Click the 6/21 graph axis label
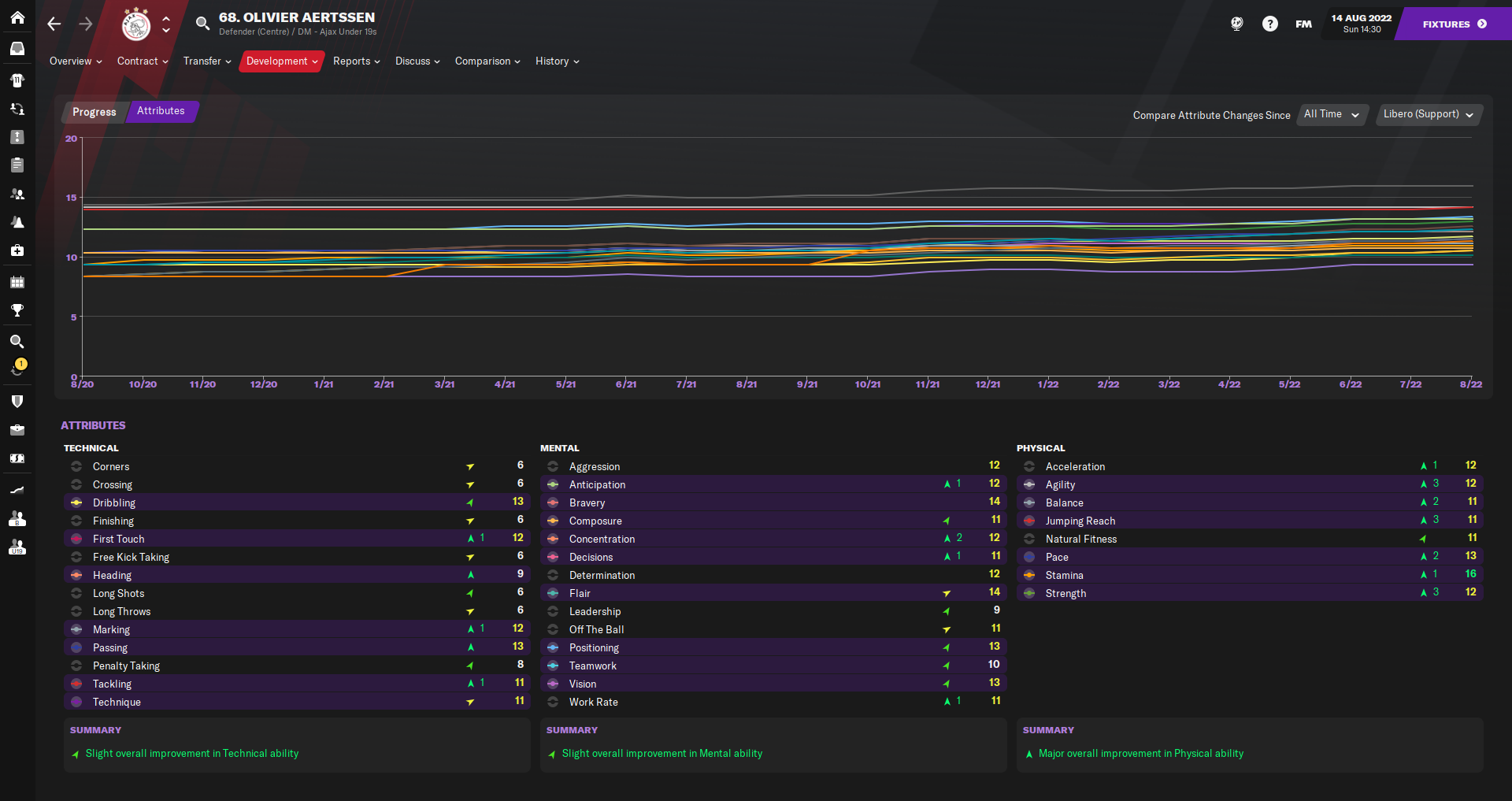 tap(626, 384)
